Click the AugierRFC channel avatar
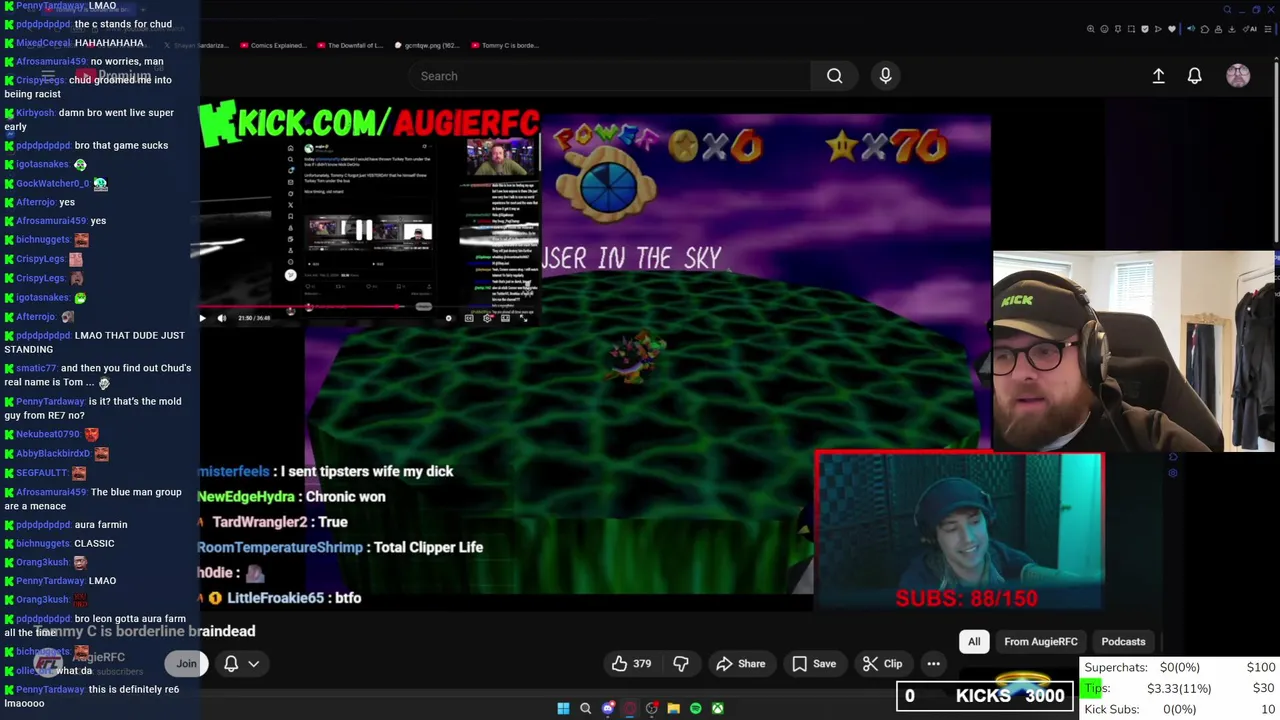This screenshot has width=1280, height=720. tap(47, 663)
